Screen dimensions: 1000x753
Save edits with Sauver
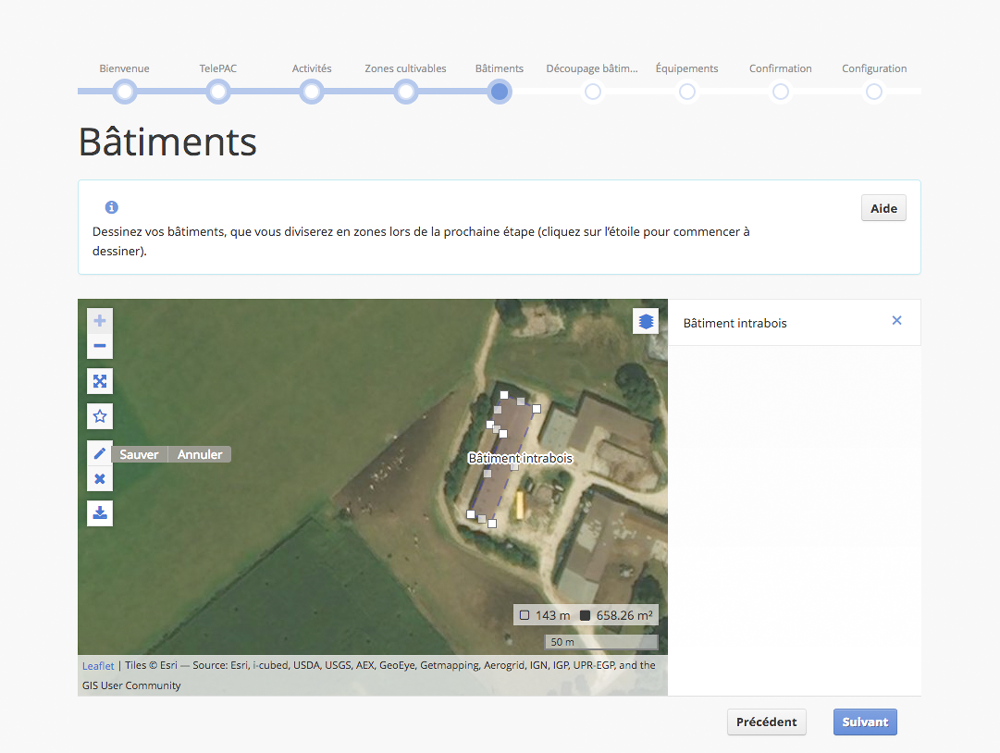click(x=139, y=455)
